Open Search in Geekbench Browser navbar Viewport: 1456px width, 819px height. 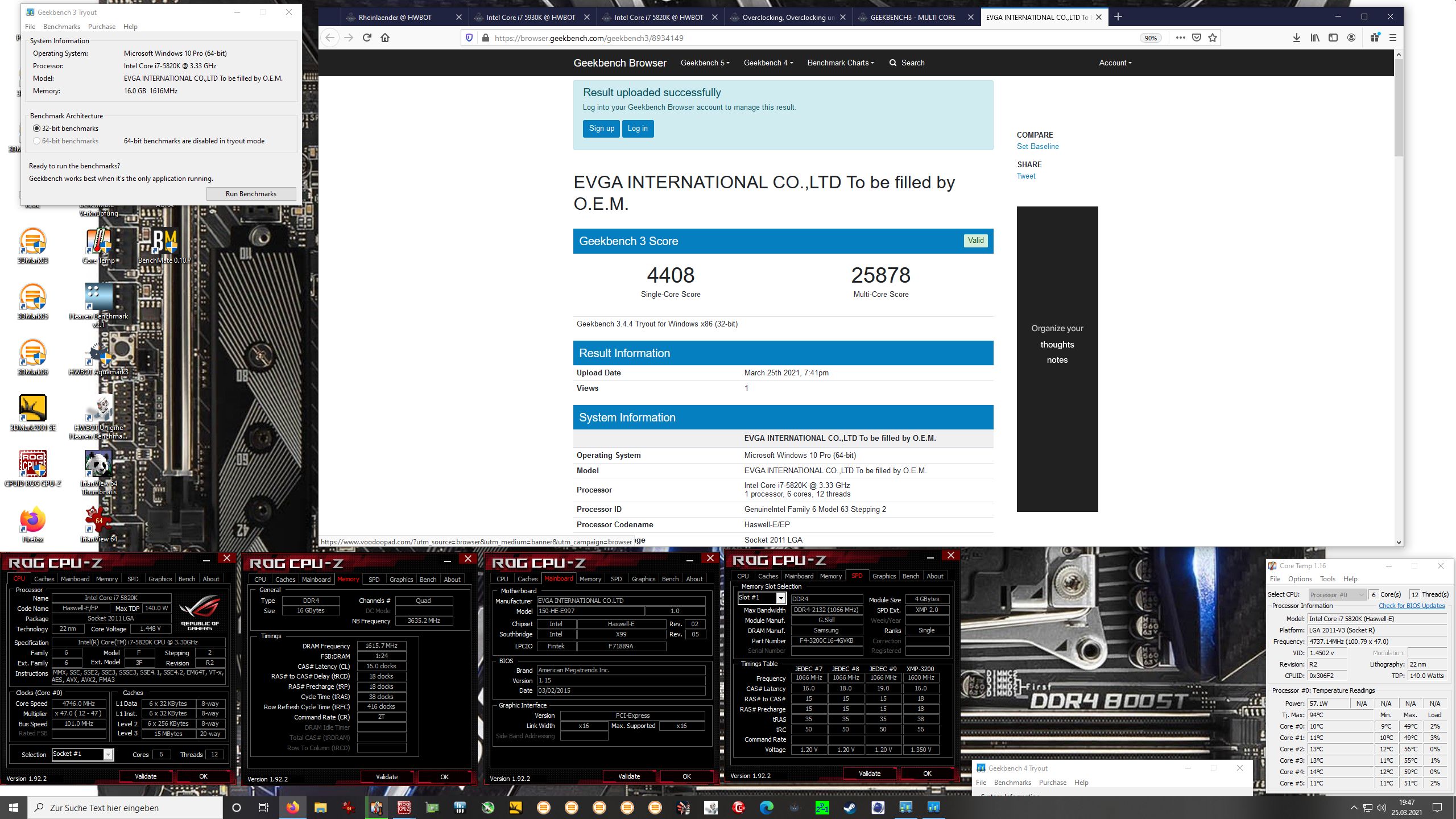907,63
